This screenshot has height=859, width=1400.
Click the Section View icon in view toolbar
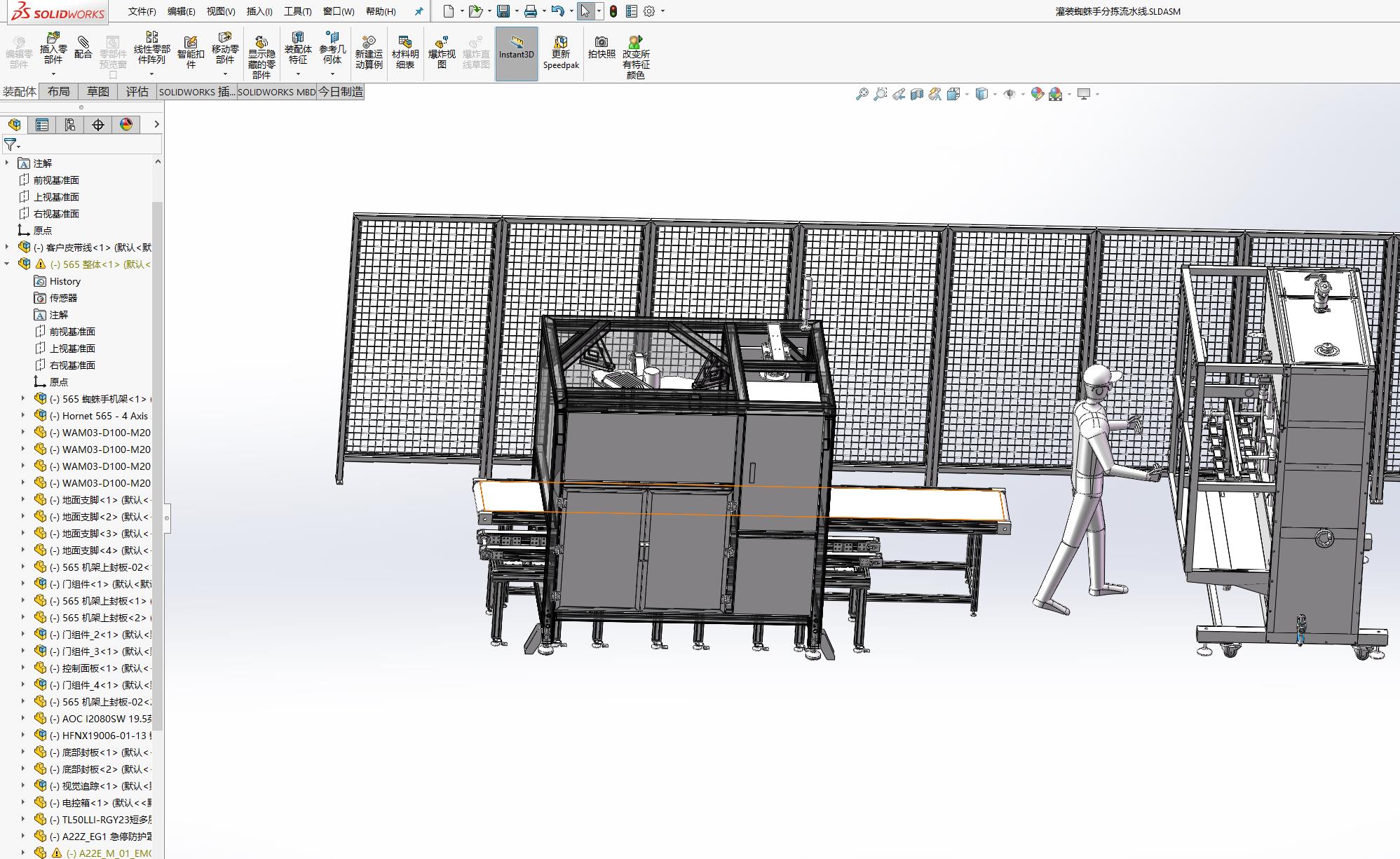click(x=917, y=94)
